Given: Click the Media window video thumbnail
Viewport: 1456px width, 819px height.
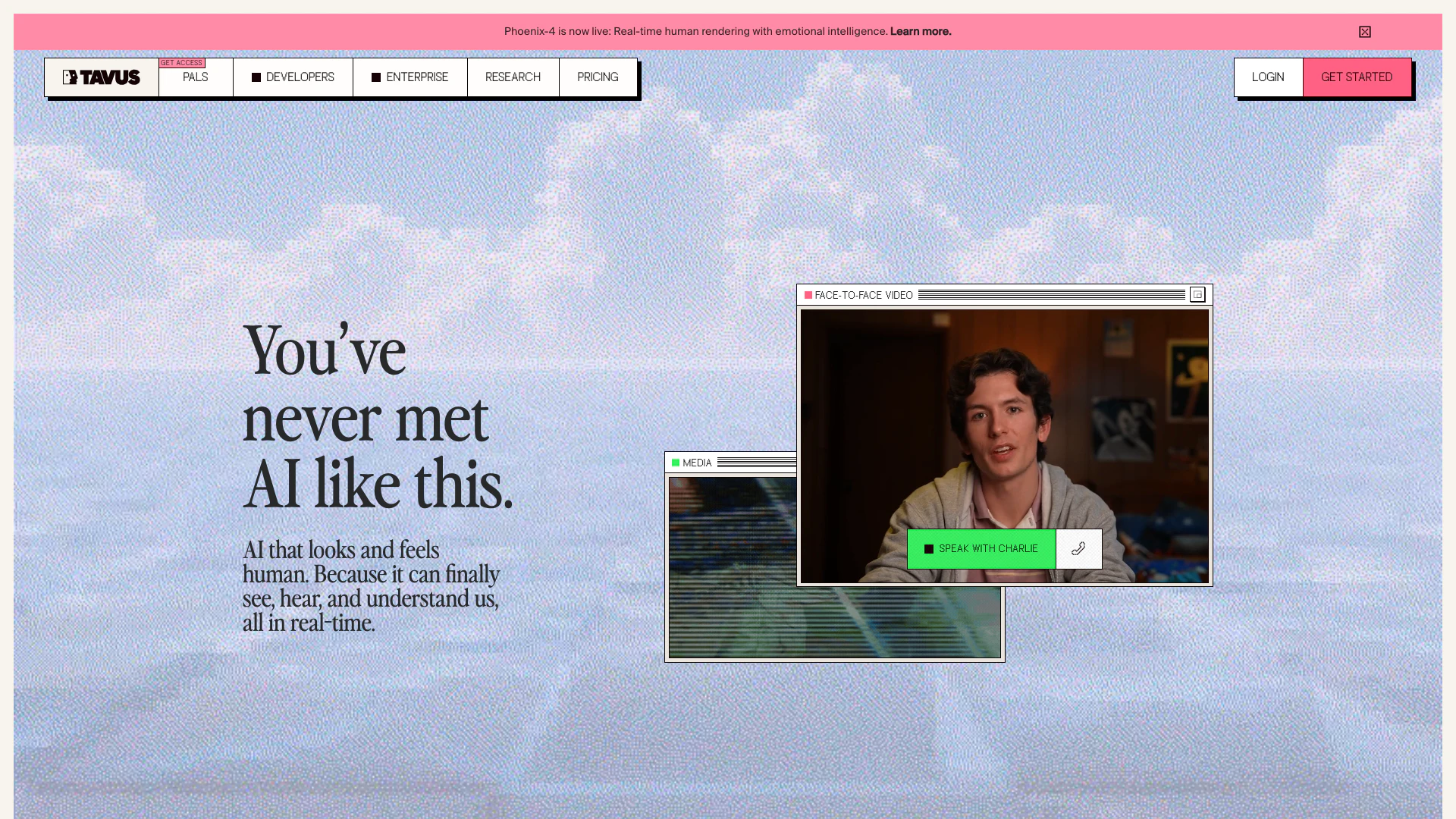Looking at the screenshot, I should coord(733,576).
